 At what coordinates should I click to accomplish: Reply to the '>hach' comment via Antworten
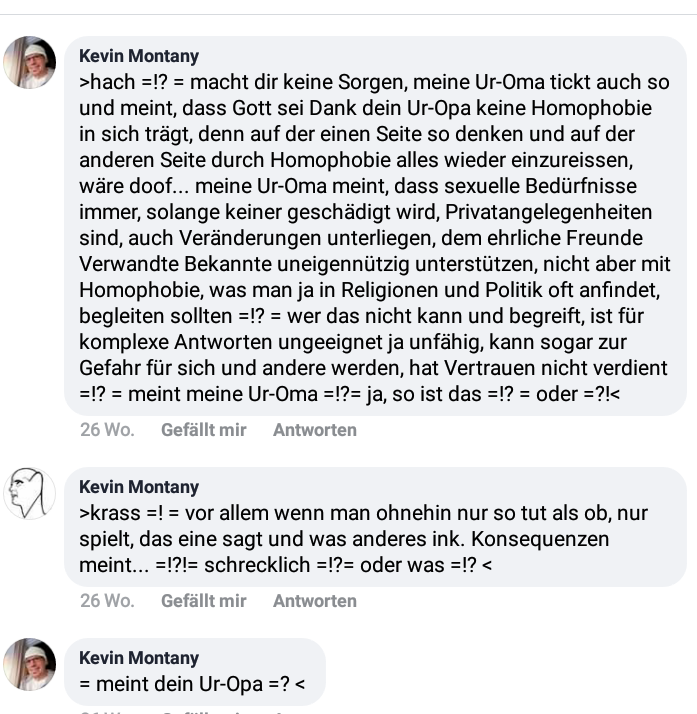pyautogui.click(x=314, y=430)
